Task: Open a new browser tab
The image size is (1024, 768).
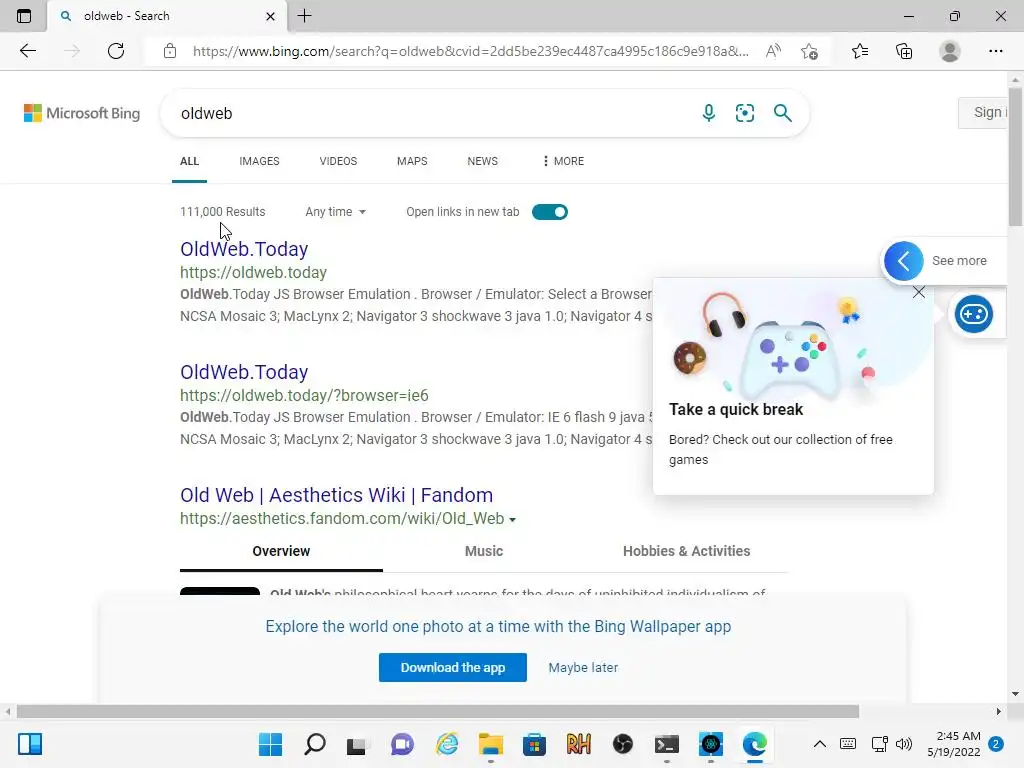Action: (304, 16)
